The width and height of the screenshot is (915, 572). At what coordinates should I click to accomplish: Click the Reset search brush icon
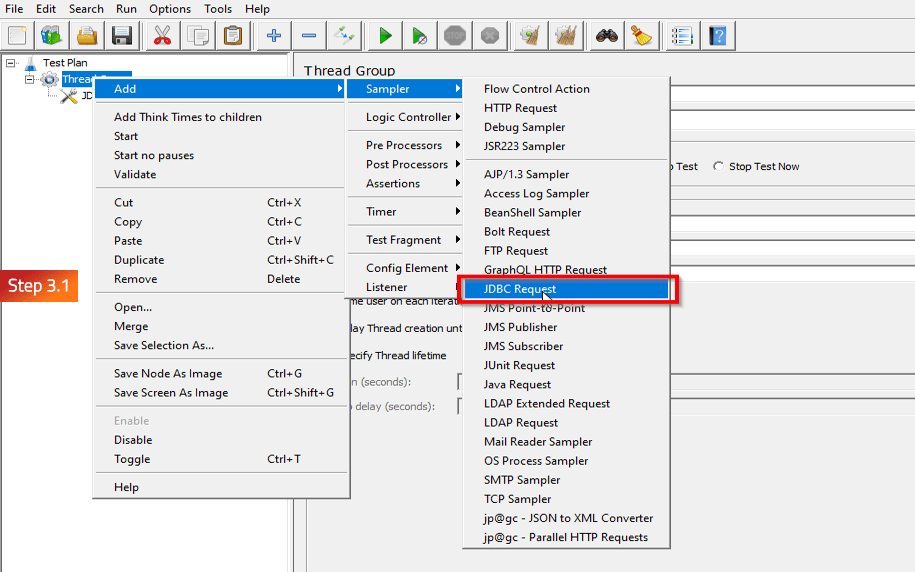pos(641,36)
